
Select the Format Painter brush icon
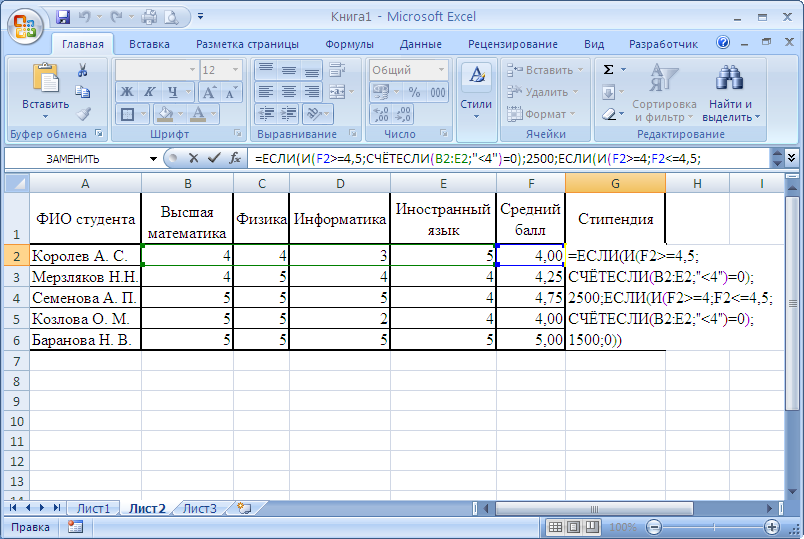[83, 114]
